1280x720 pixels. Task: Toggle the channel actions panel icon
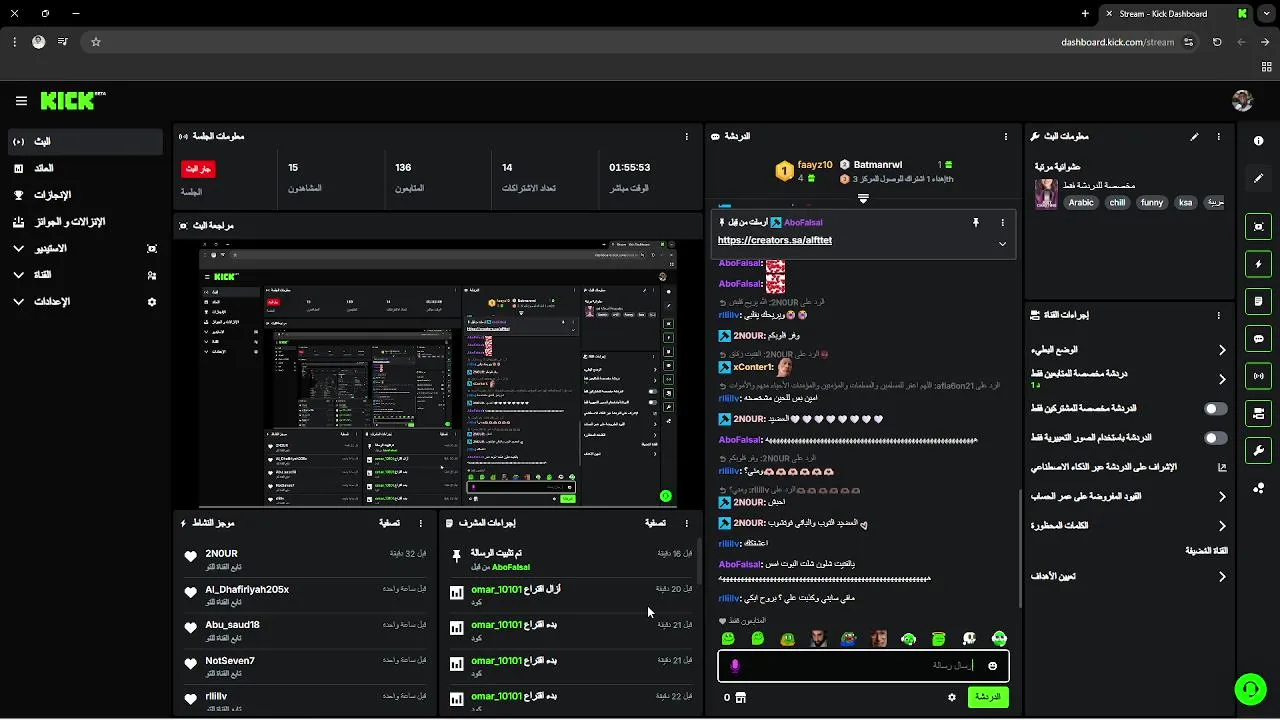pos(1258,413)
